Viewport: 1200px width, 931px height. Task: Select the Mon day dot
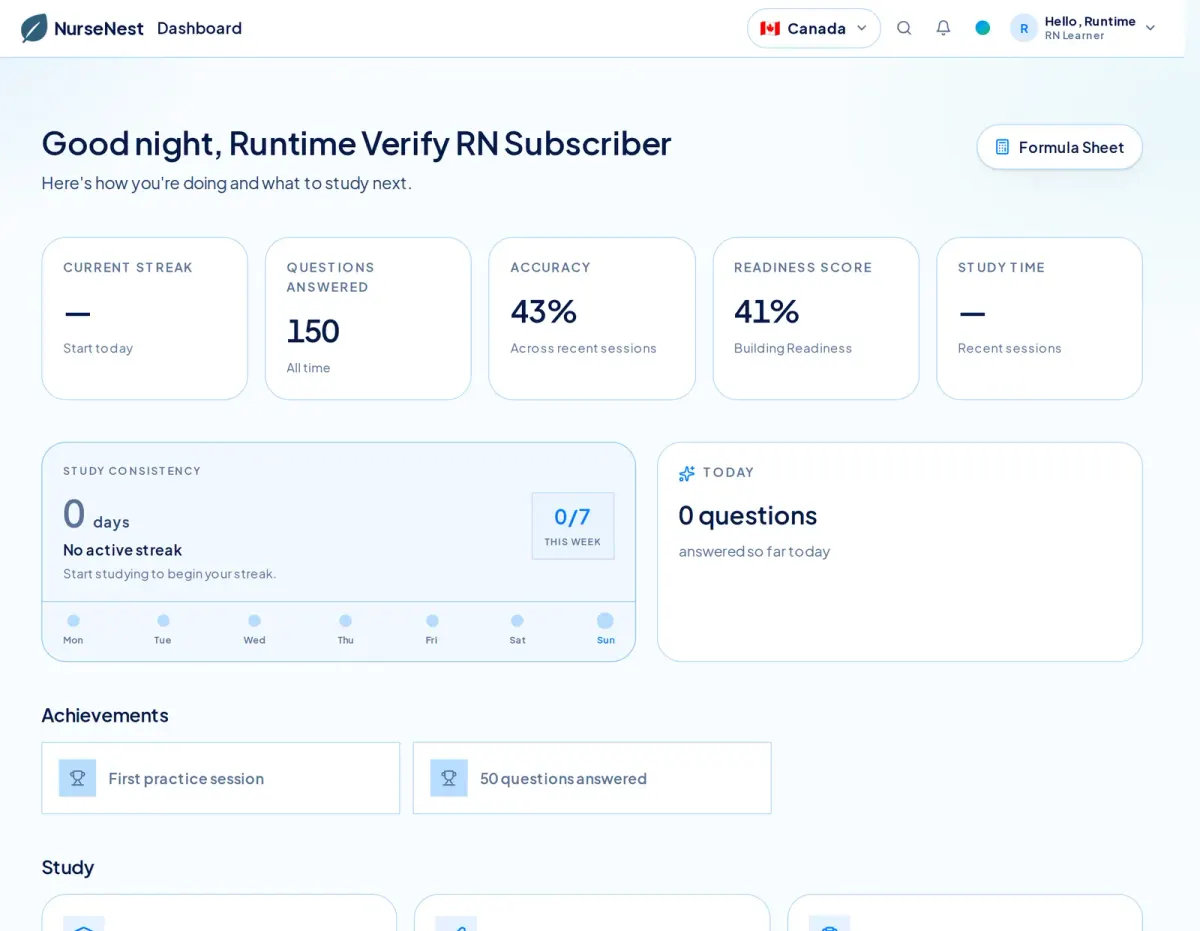tap(73, 621)
